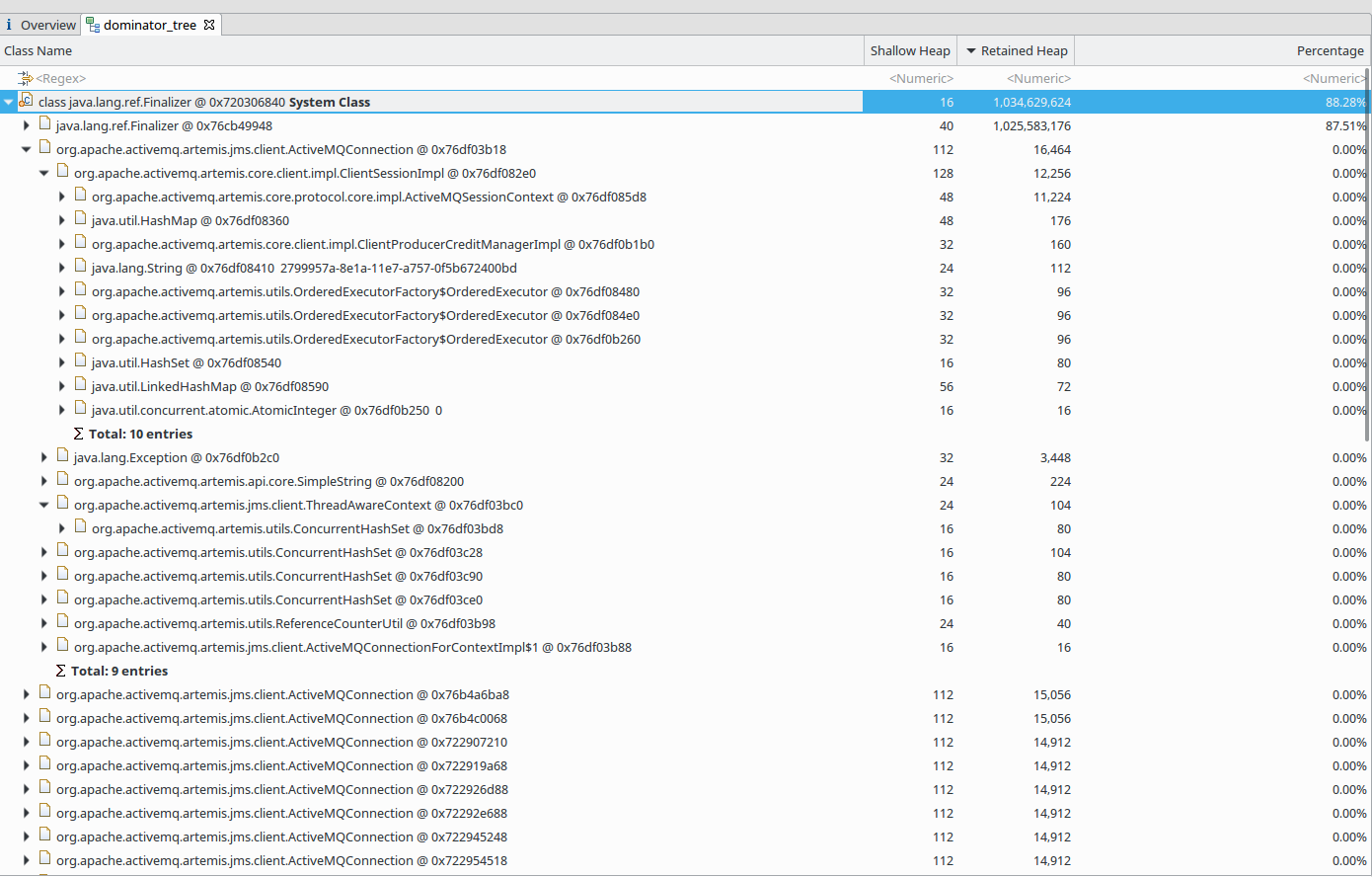Click object icon of ConcurrentHashSet @ 0x76df03c28

pyautogui.click(x=62, y=551)
